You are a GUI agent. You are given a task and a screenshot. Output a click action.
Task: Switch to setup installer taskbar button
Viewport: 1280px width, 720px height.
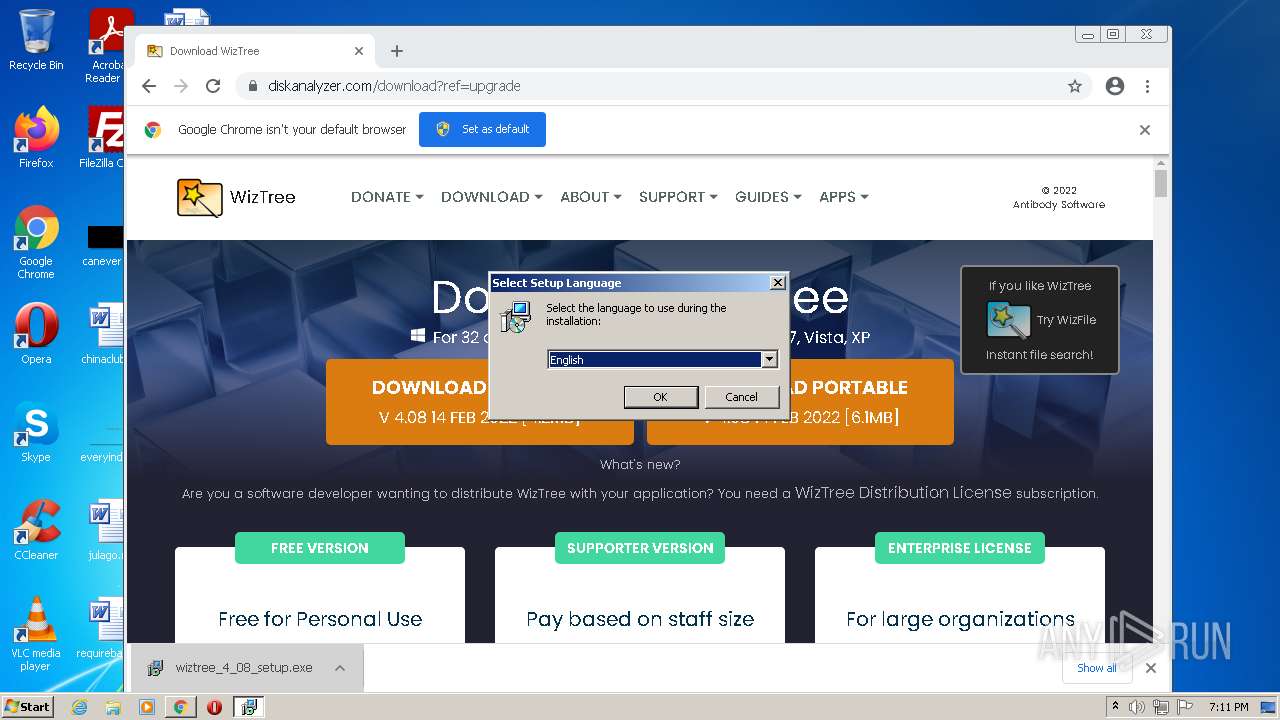249,707
